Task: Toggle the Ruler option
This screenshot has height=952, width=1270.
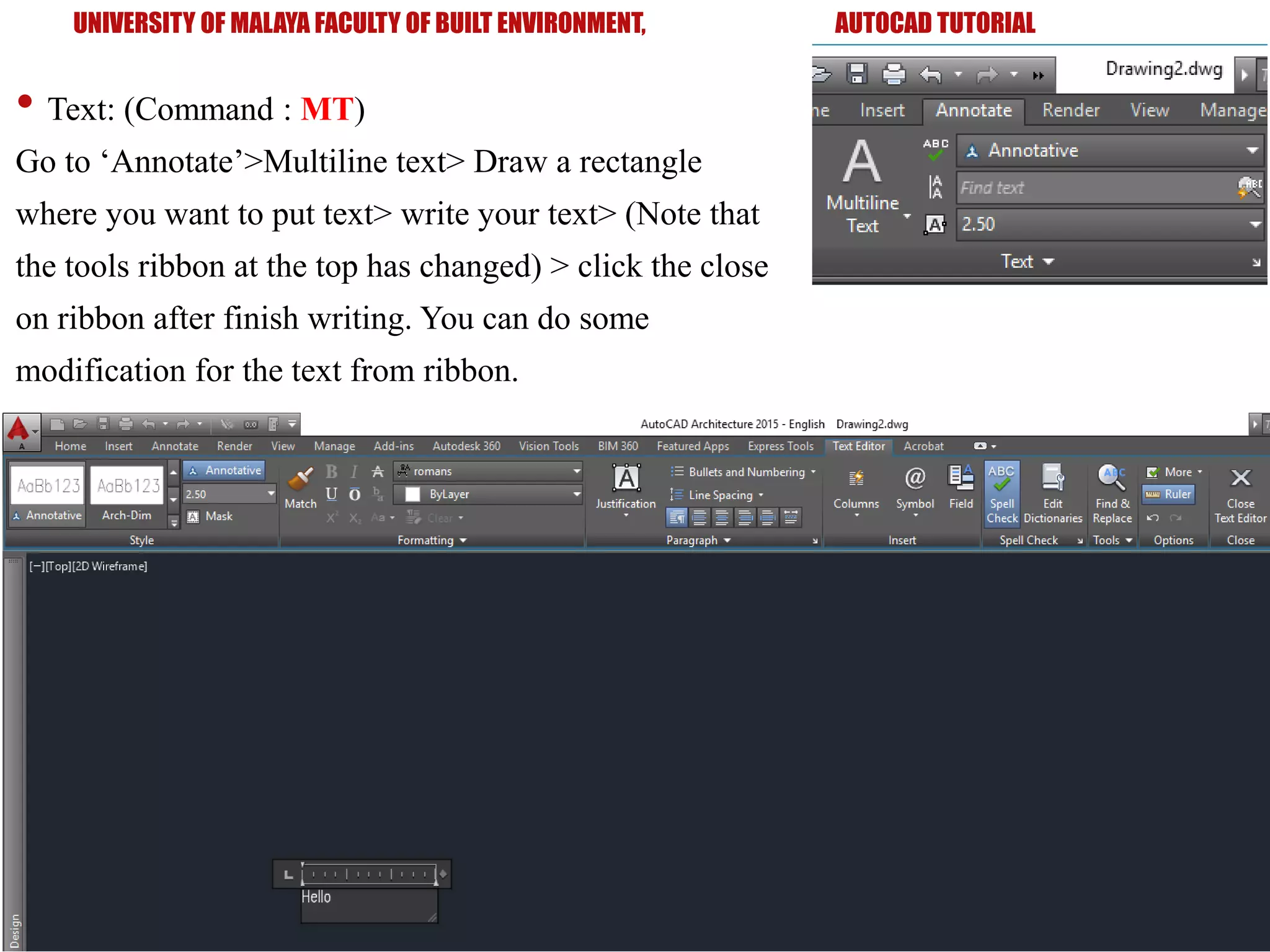Action: tap(1168, 494)
